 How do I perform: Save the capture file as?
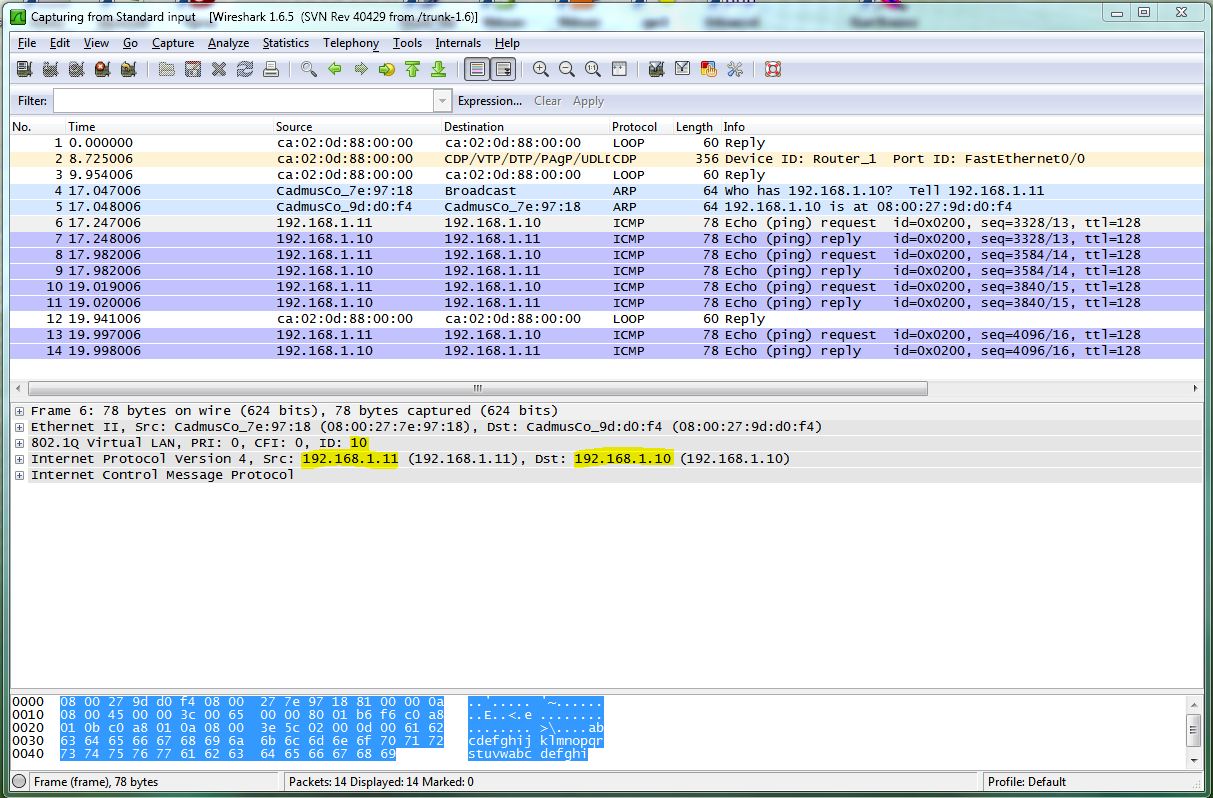click(193, 69)
